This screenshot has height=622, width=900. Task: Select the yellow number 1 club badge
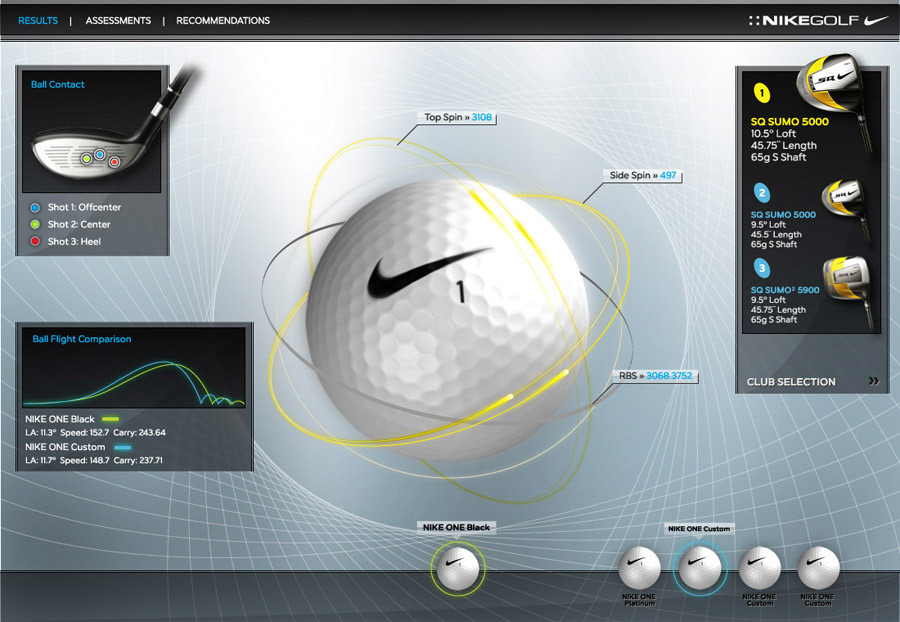(762, 93)
